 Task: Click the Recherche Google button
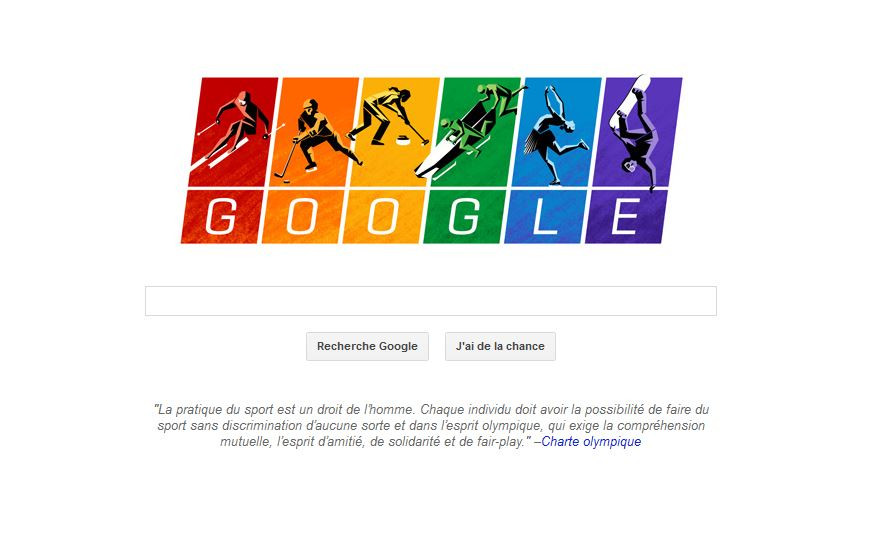point(367,347)
